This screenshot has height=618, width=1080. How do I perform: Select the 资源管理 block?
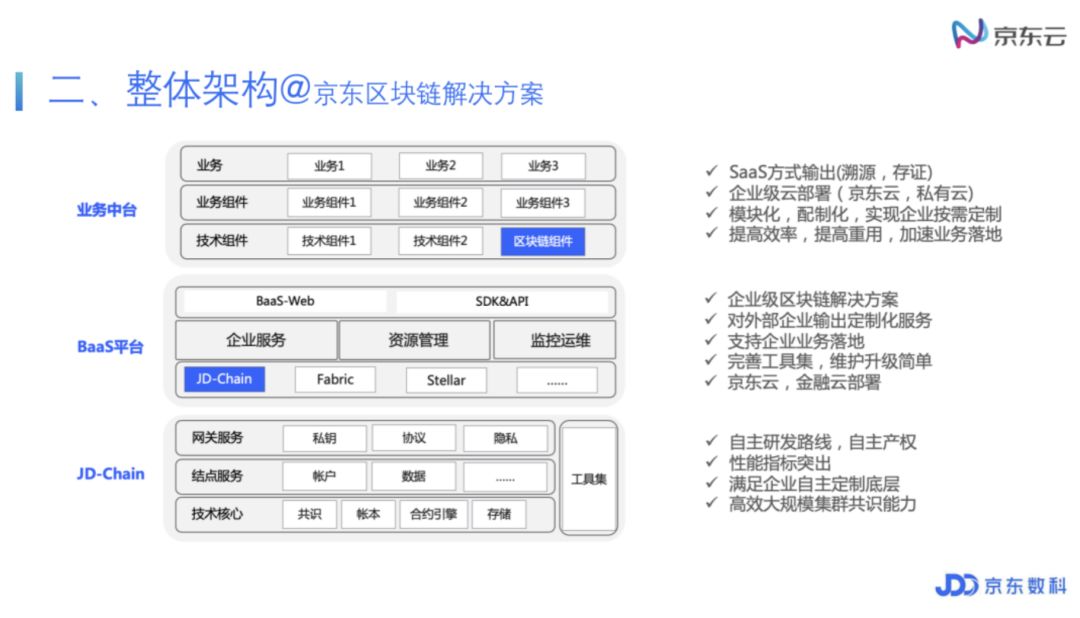point(417,340)
